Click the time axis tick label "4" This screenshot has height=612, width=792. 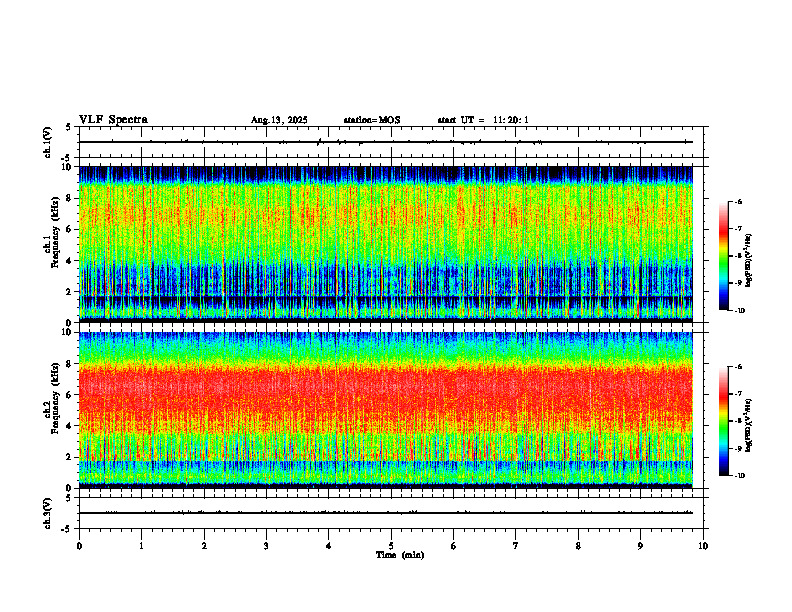click(x=328, y=546)
